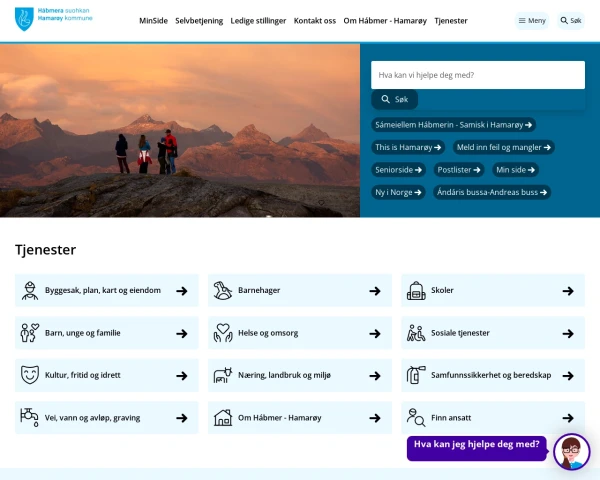
Task: Click arrow on the Skoler card
Action: tap(568, 291)
